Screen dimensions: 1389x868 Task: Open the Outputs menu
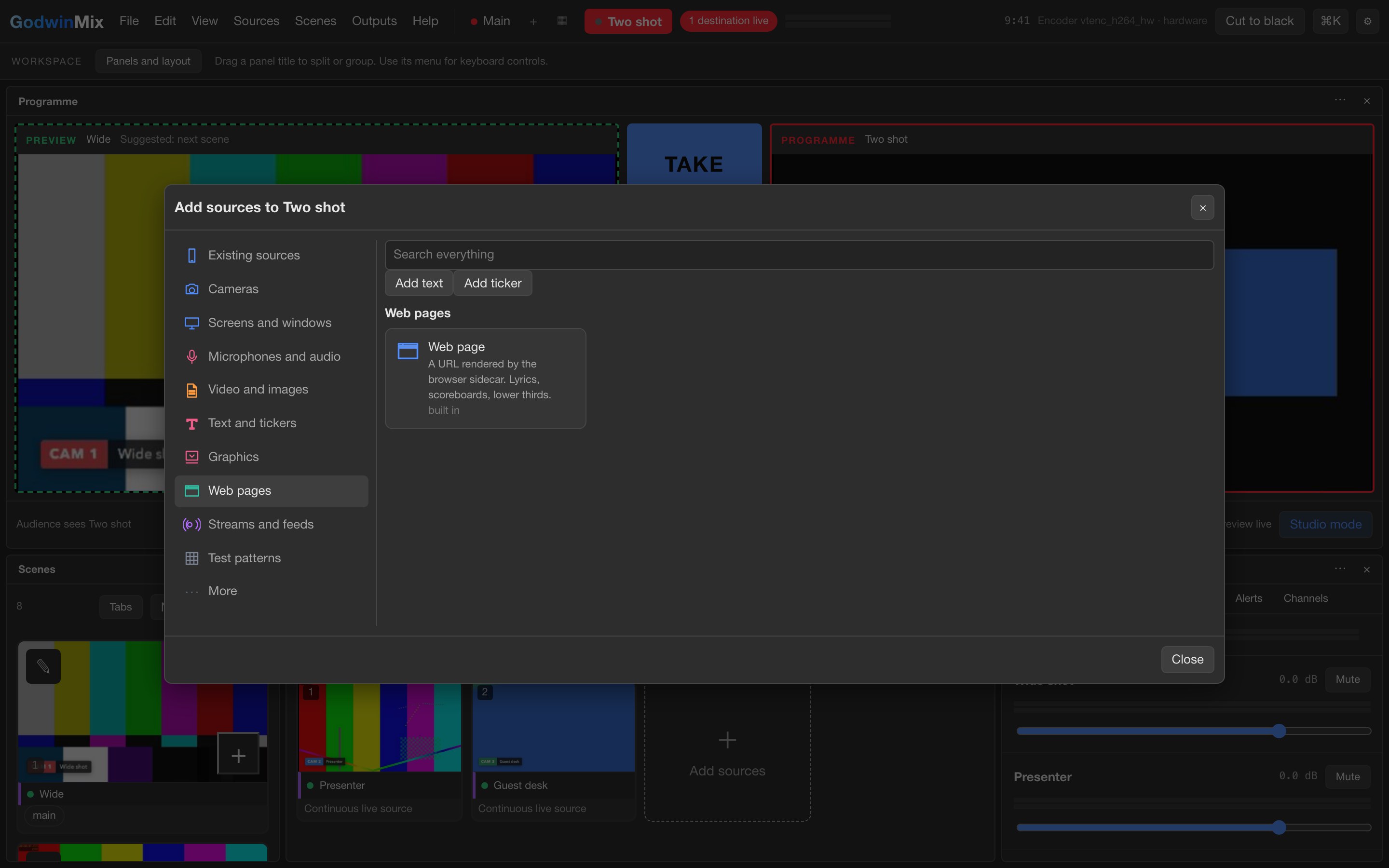(374, 21)
